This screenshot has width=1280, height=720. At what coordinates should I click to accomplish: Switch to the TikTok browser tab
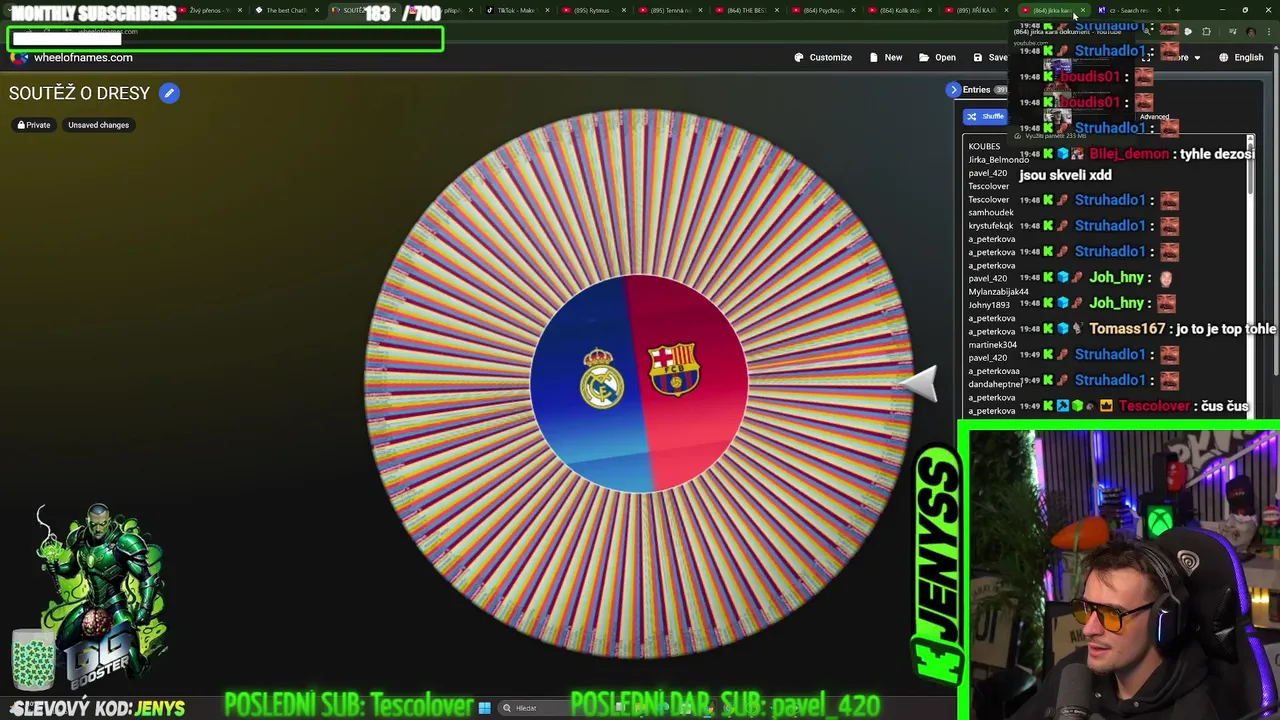point(516,10)
